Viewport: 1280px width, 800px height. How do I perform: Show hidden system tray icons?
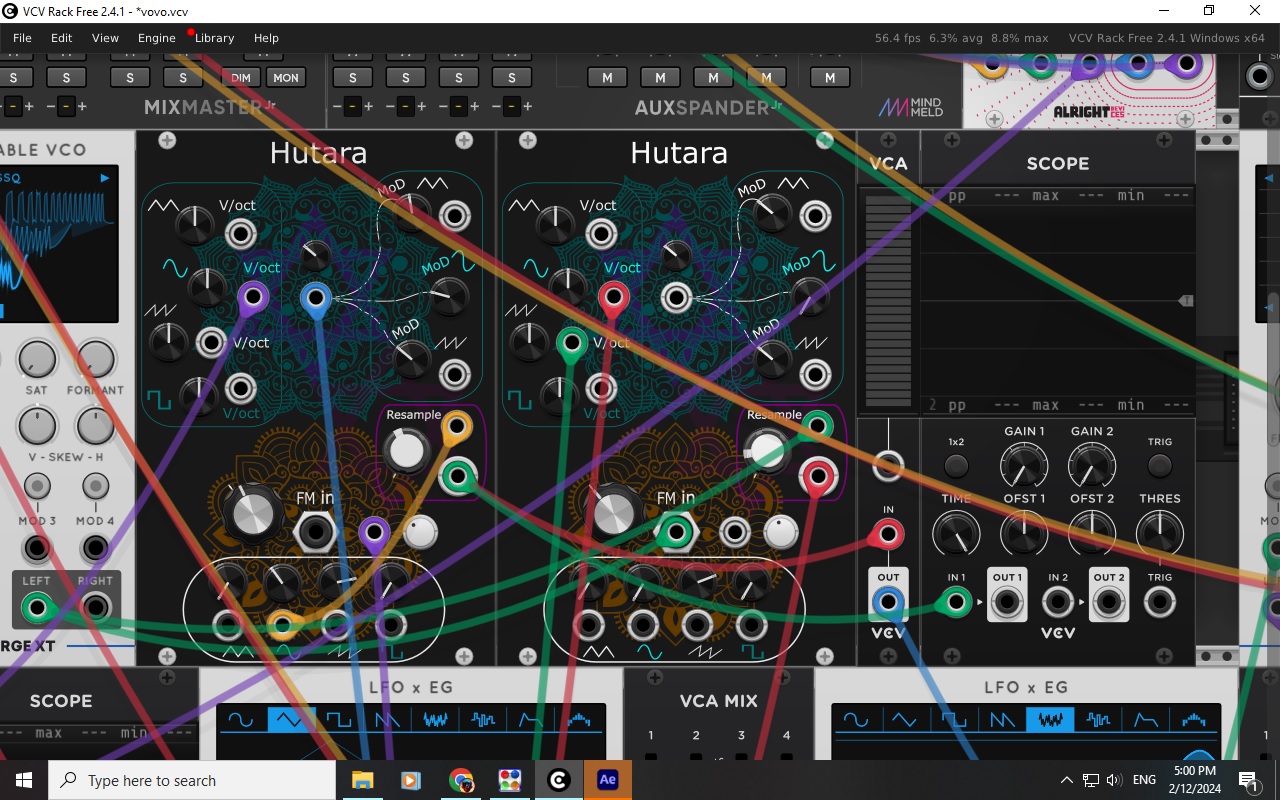click(x=1066, y=780)
